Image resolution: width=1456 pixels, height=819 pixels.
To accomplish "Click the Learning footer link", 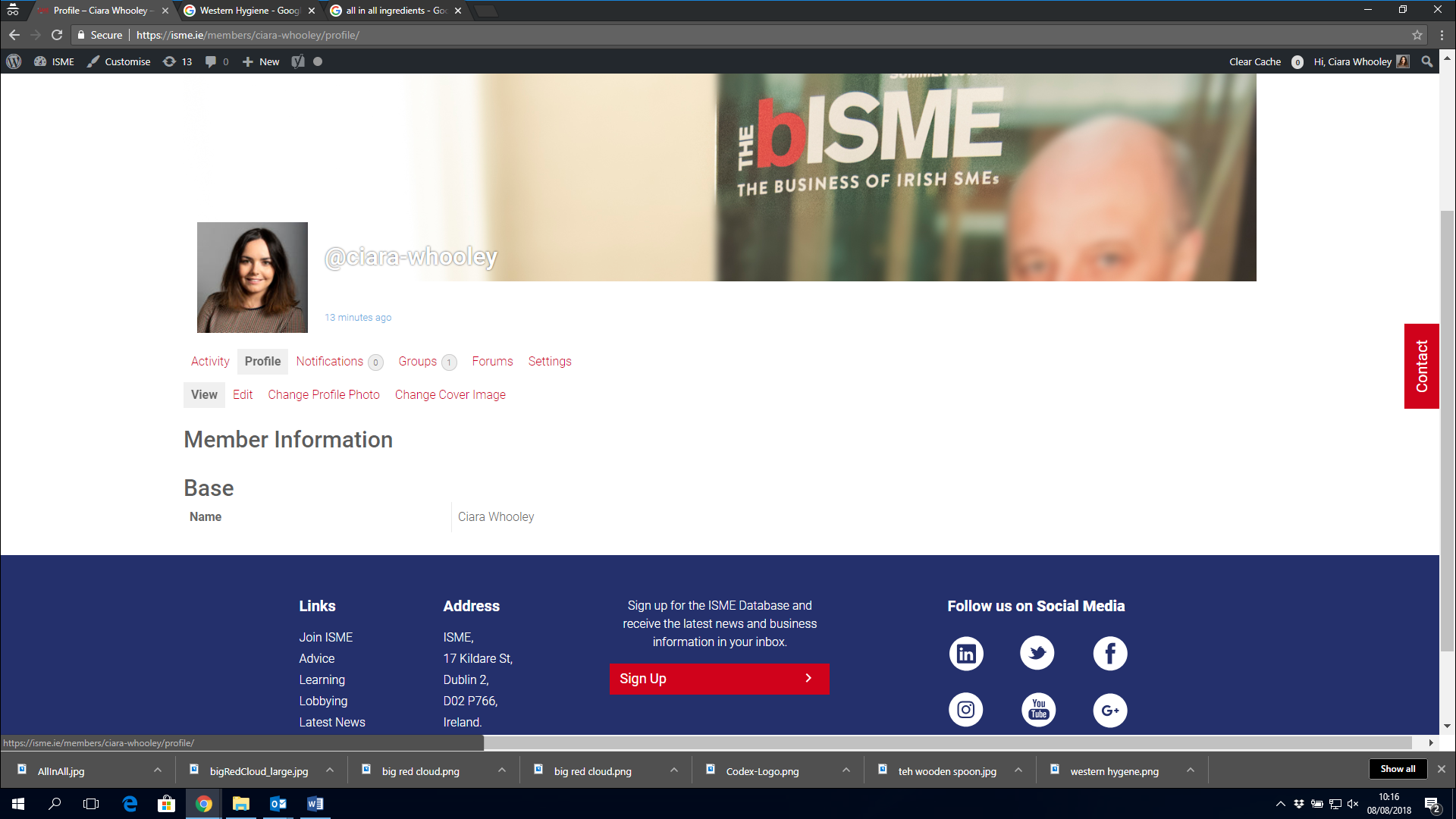I will tap(322, 679).
